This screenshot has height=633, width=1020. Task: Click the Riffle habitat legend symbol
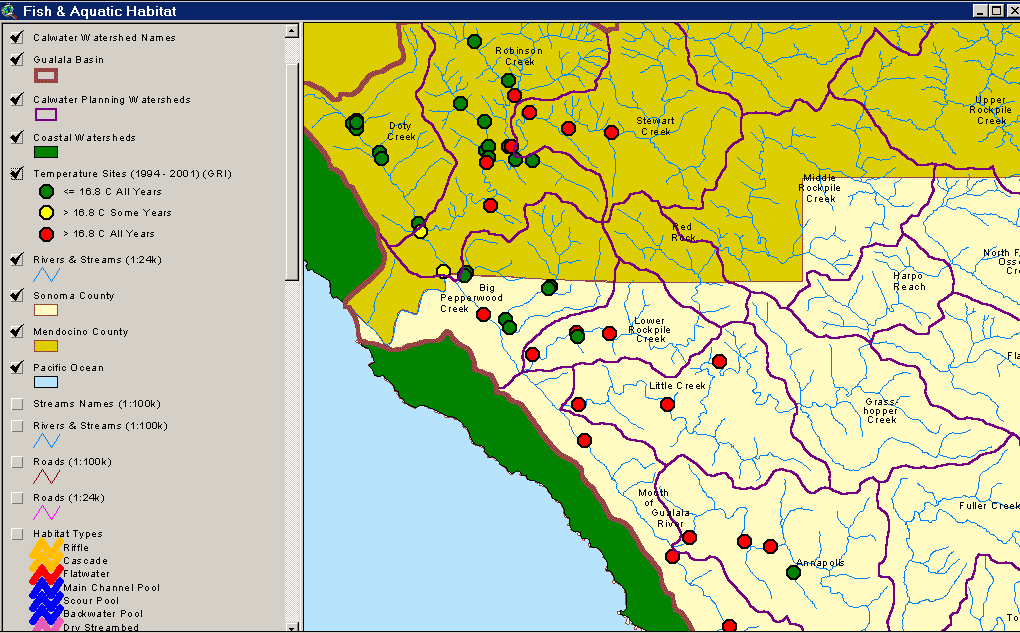46,548
